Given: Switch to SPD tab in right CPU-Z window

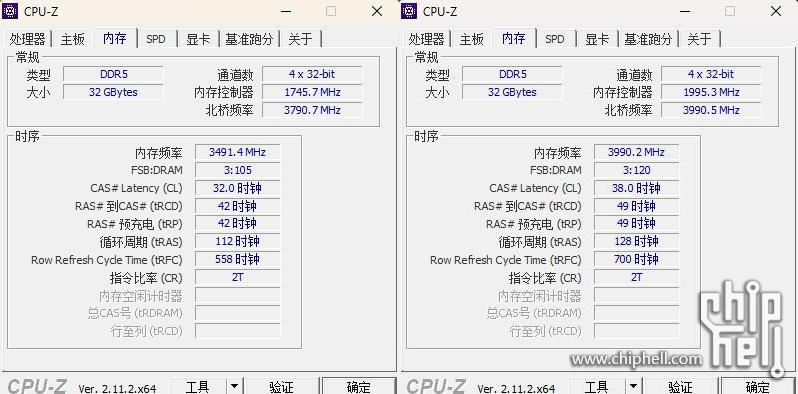Looking at the screenshot, I should click(x=555, y=39).
